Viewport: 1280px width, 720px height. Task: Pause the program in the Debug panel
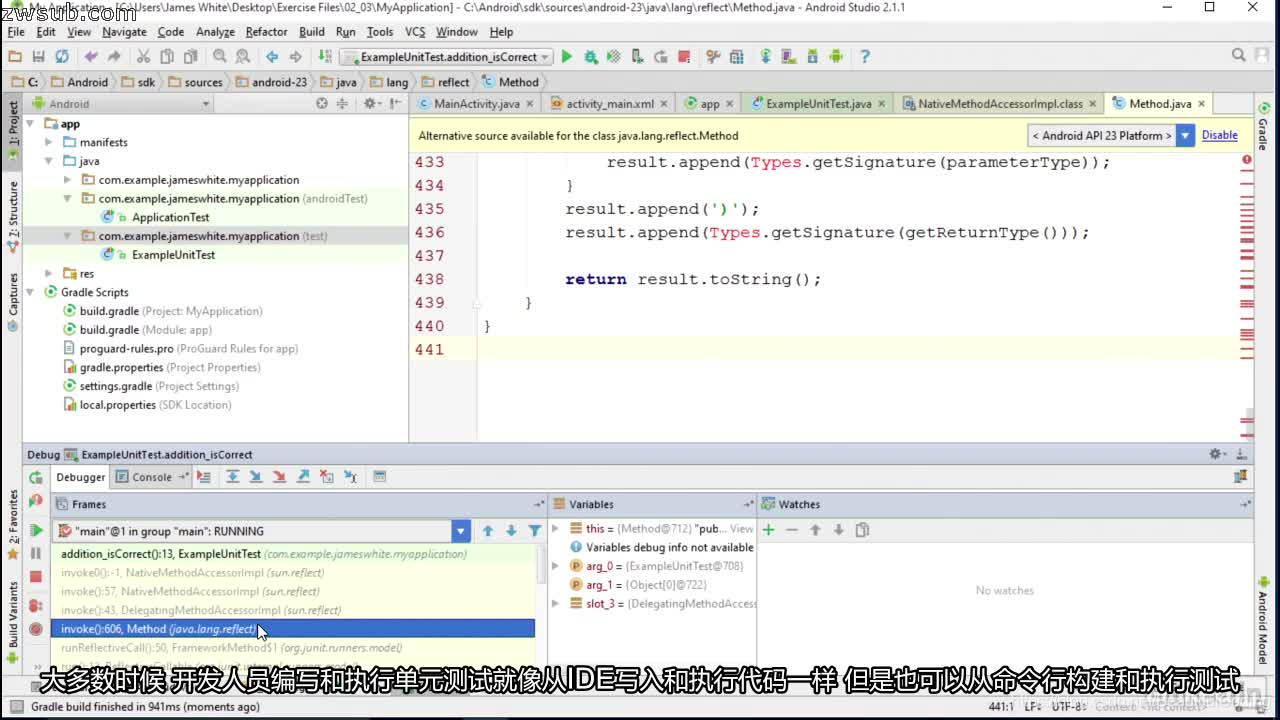coord(36,553)
